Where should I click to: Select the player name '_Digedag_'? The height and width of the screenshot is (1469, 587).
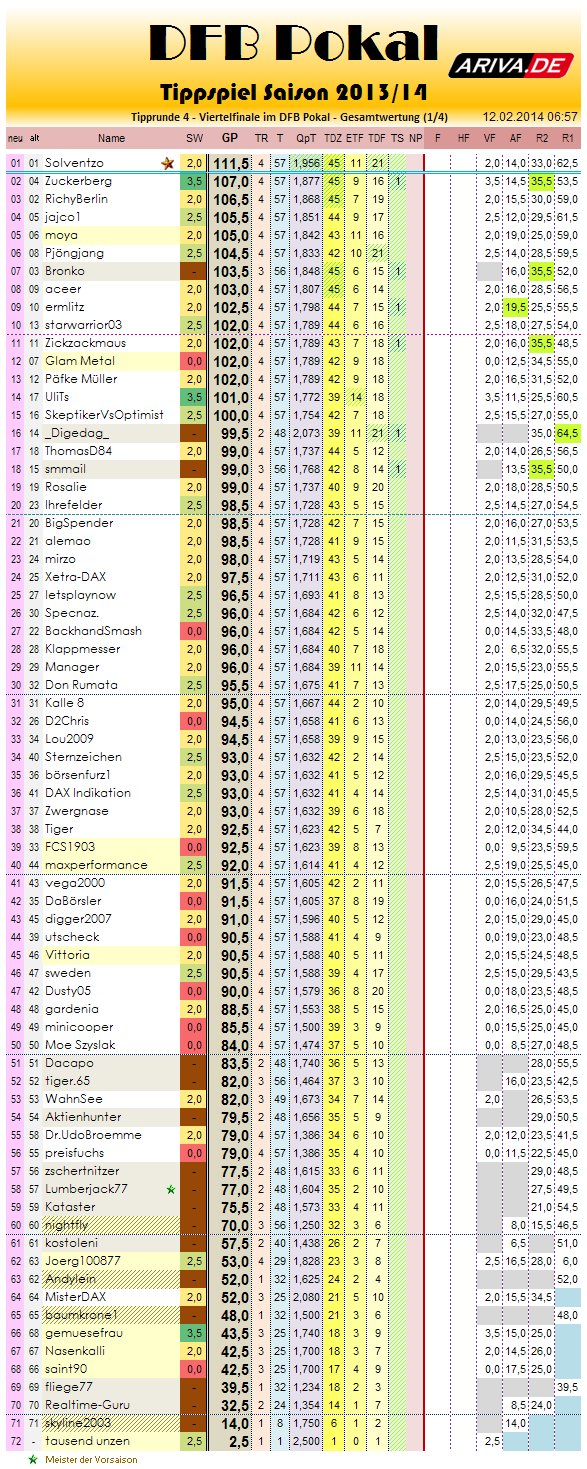(76, 433)
